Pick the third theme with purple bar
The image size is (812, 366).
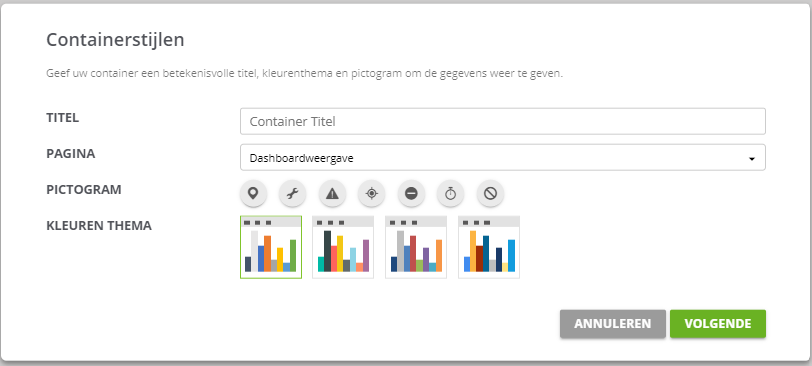tap(416, 247)
